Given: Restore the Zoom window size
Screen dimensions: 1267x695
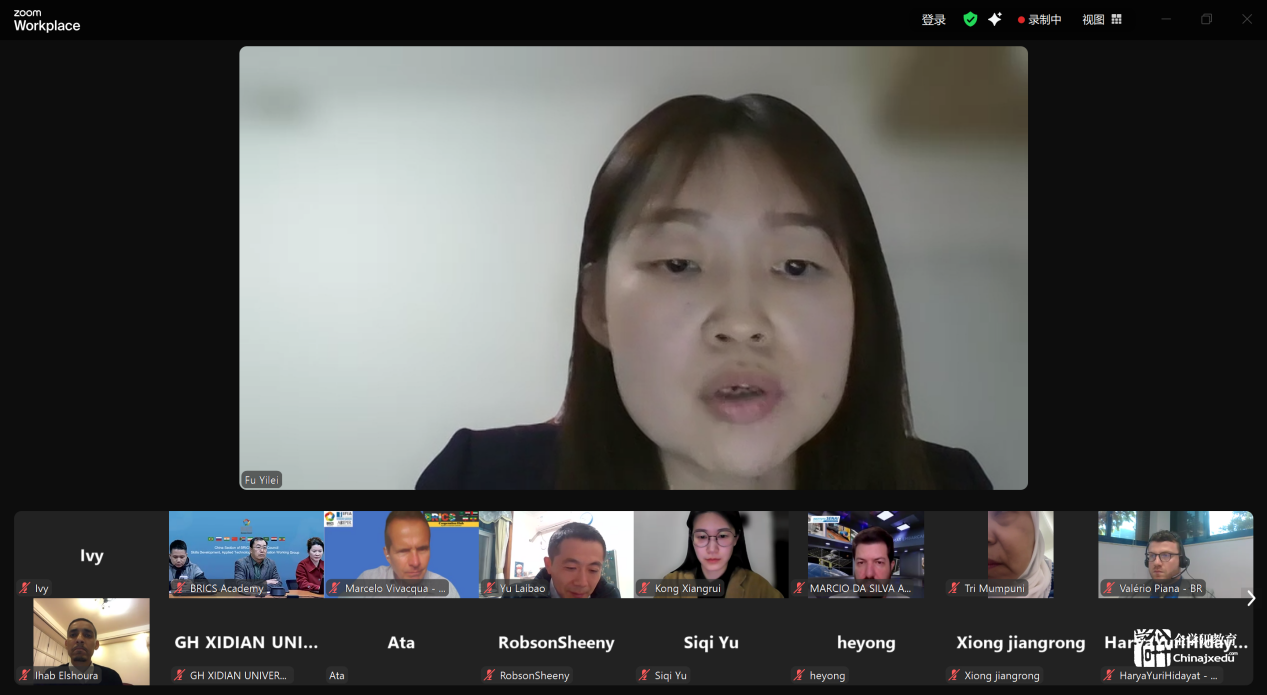Looking at the screenshot, I should point(1206,19).
